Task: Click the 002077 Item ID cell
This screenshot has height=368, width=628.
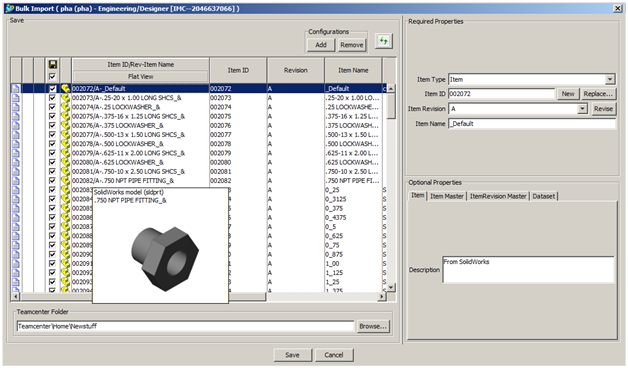Action: [238, 135]
